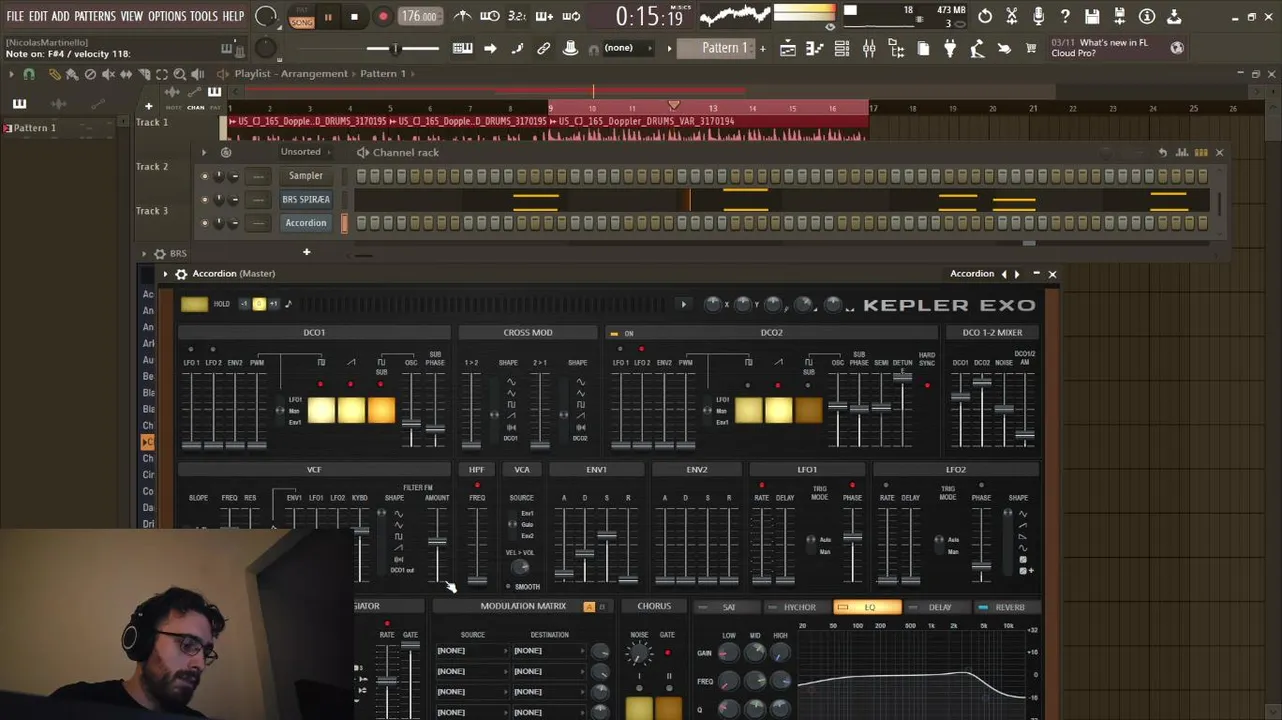Viewport: 1282px width, 720px height.
Task: Click bar 17 on the playlist timeline
Action: pos(873,108)
